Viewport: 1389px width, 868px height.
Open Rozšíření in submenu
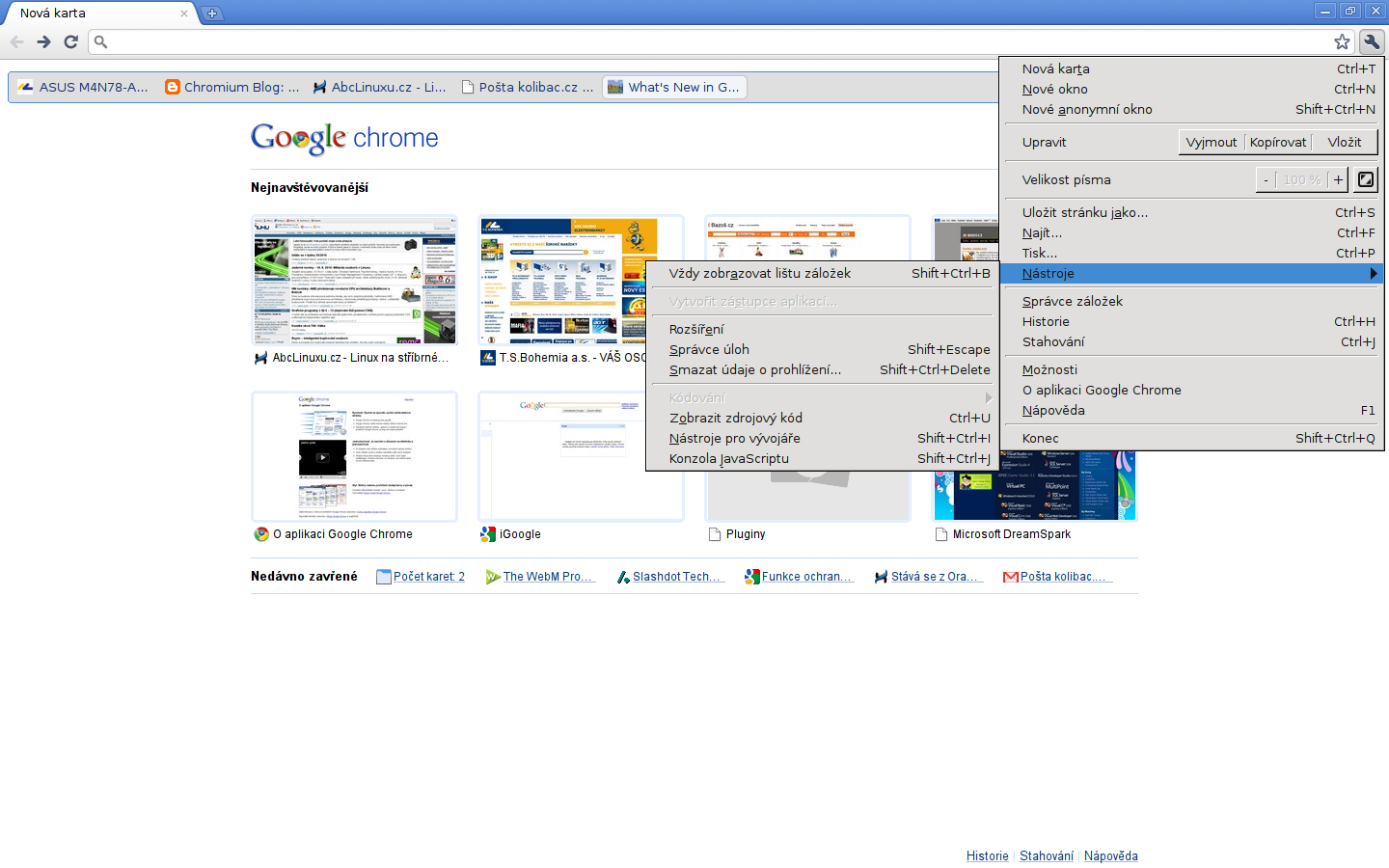(x=822, y=329)
